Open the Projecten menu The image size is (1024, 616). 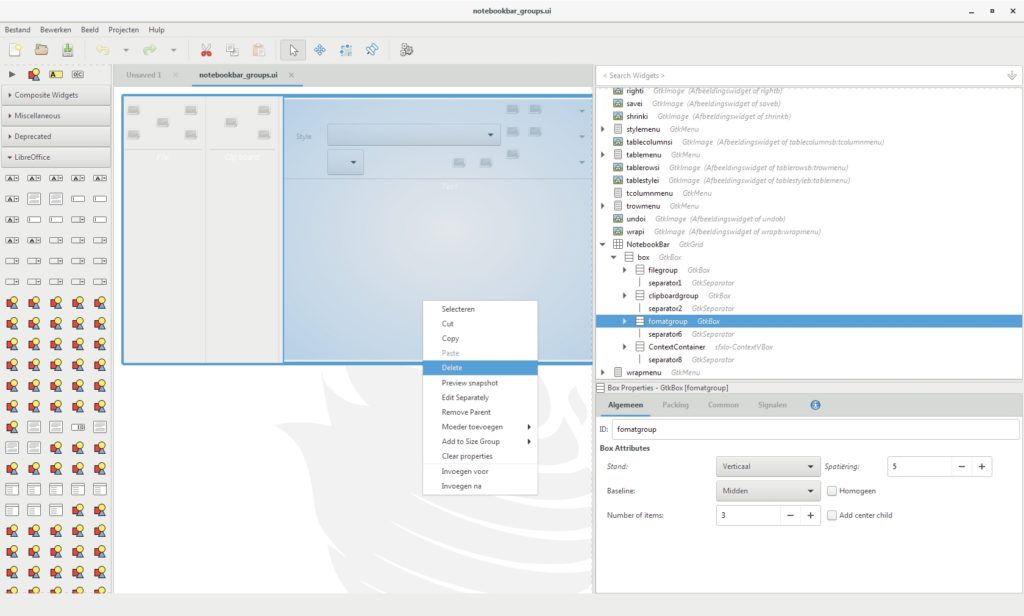tap(122, 29)
